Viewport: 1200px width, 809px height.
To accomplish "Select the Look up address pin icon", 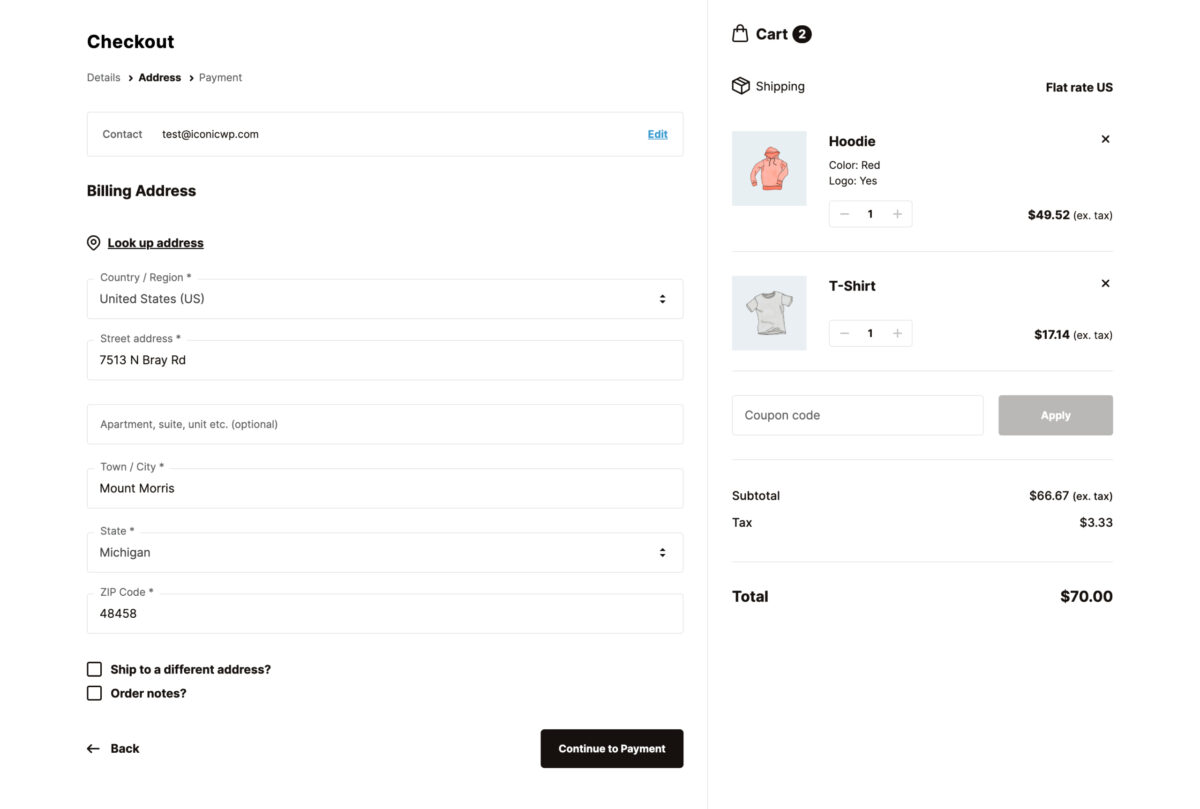I will click(x=93, y=242).
